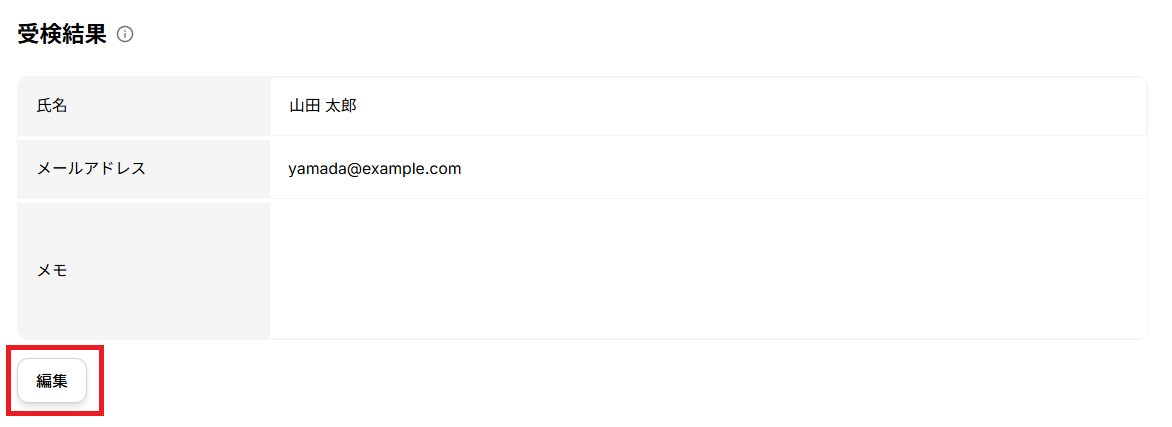Click blank space right of 山田 太郎
Image resolution: width=1172 pixels, height=427 pixels.
pos(750,105)
